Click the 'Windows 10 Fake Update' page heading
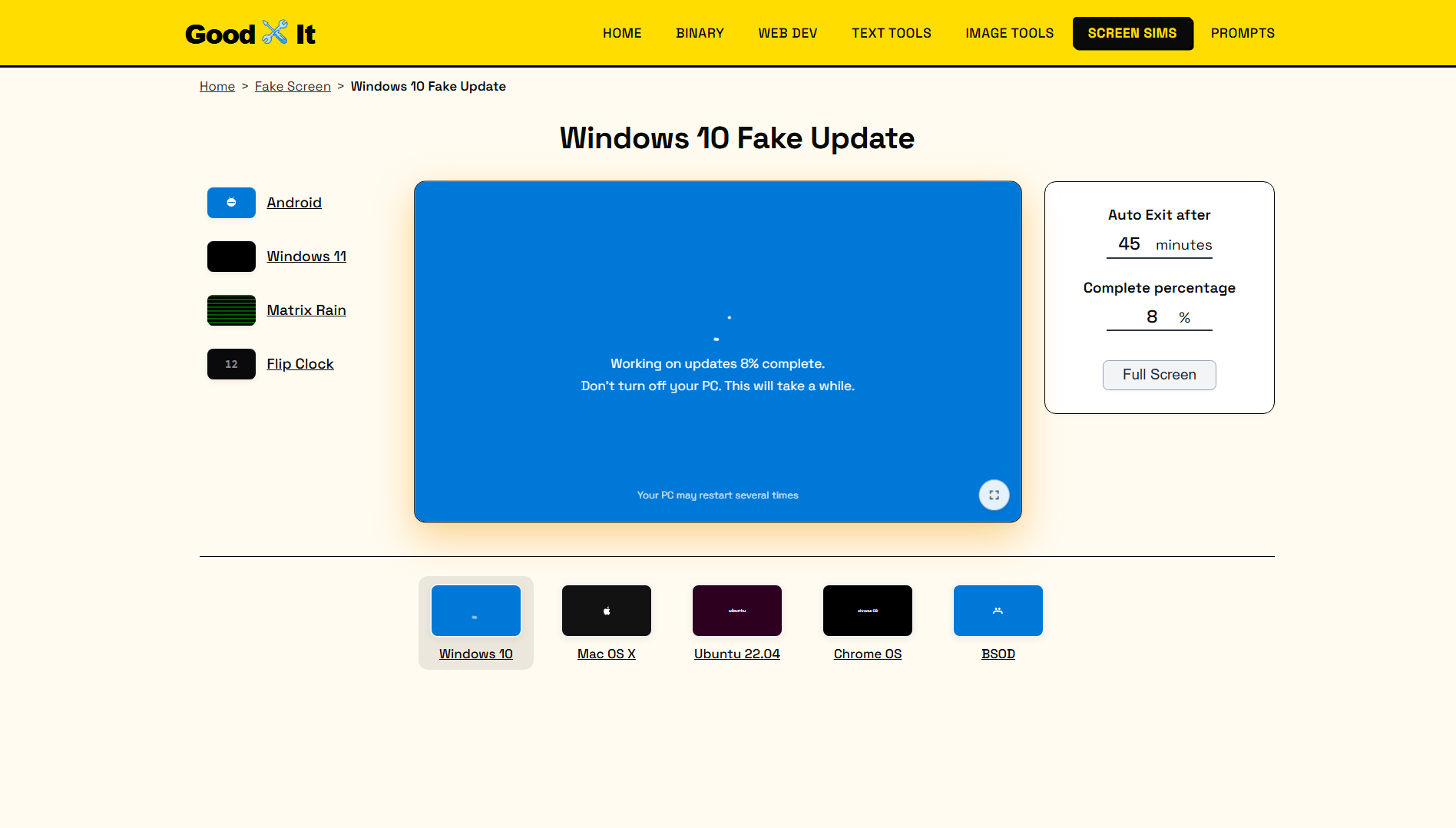Screen dimensions: 1456x828 pyautogui.click(x=737, y=138)
